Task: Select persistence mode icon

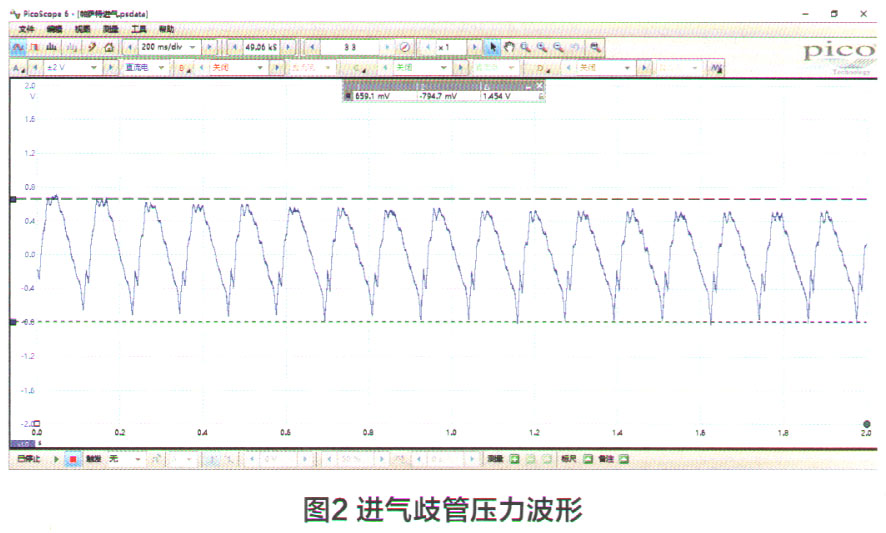Action: pos(37,47)
